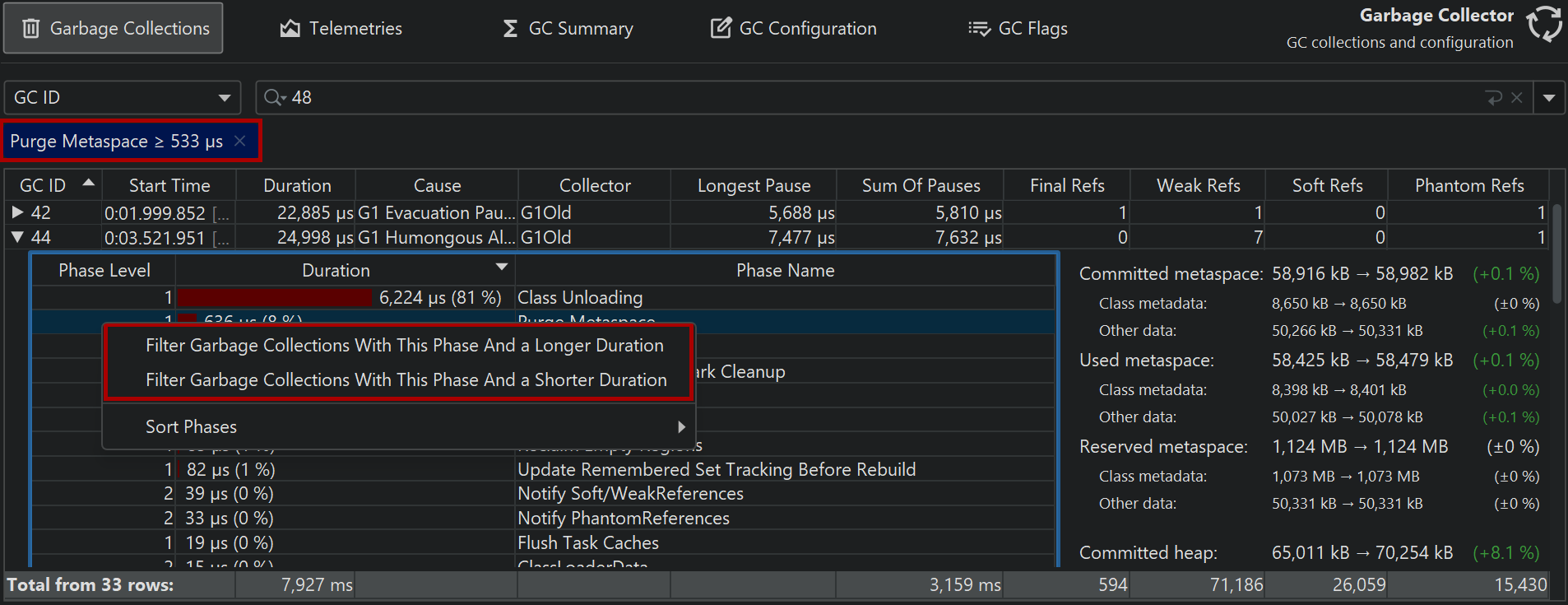Expand GC row 42

(17, 212)
